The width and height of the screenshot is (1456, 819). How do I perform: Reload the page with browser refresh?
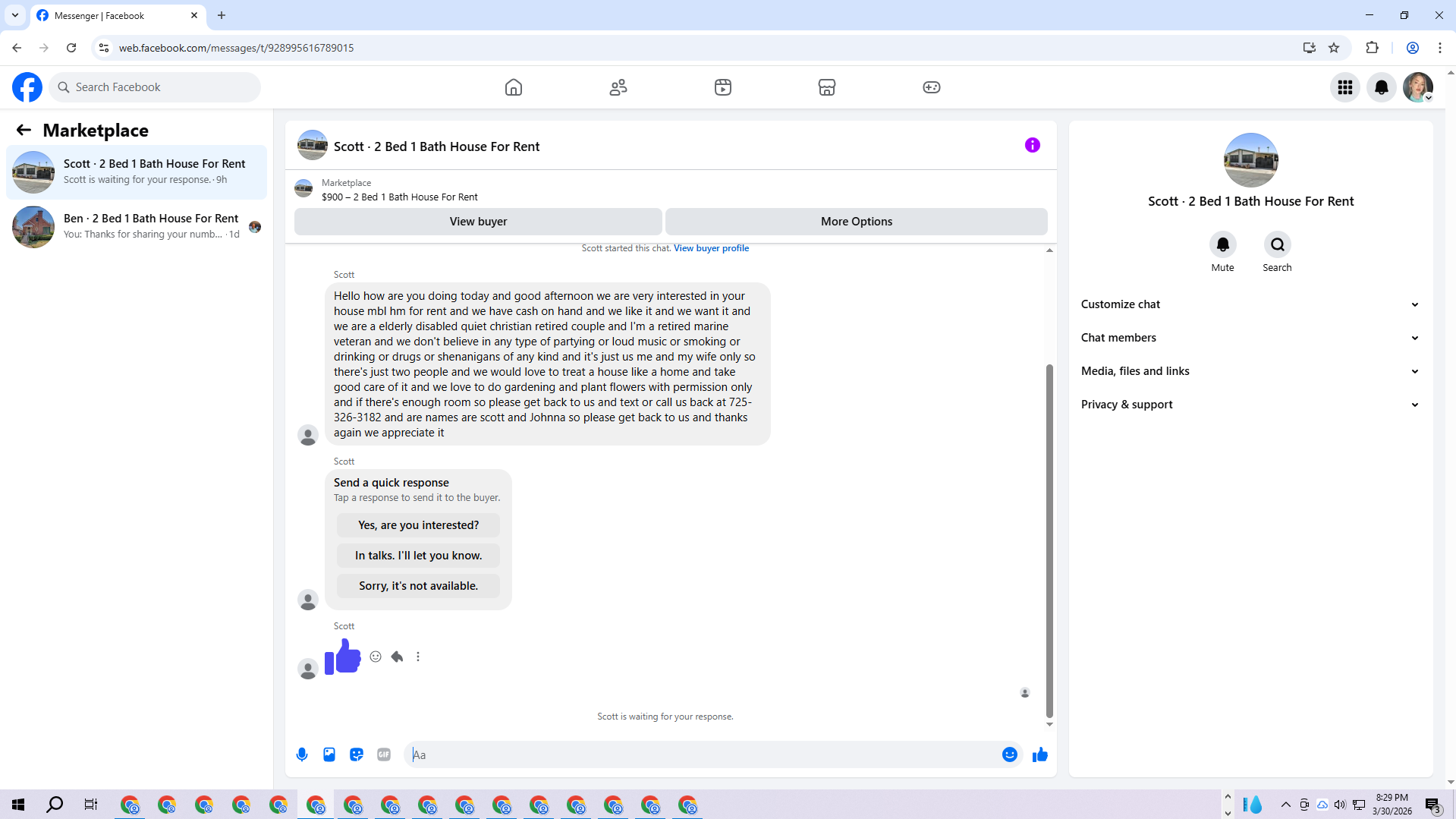71,48
